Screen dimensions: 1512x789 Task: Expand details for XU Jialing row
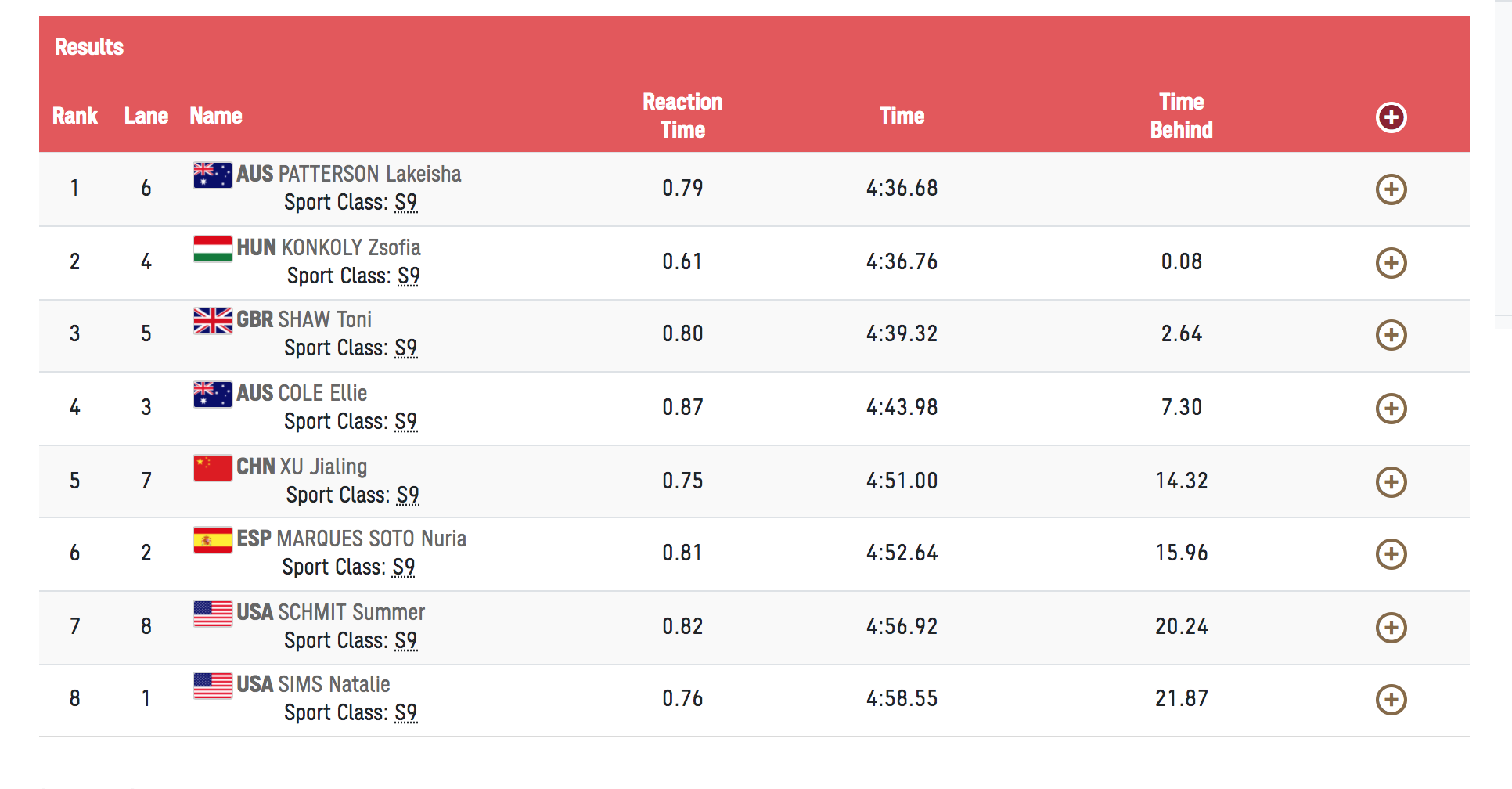click(1391, 482)
